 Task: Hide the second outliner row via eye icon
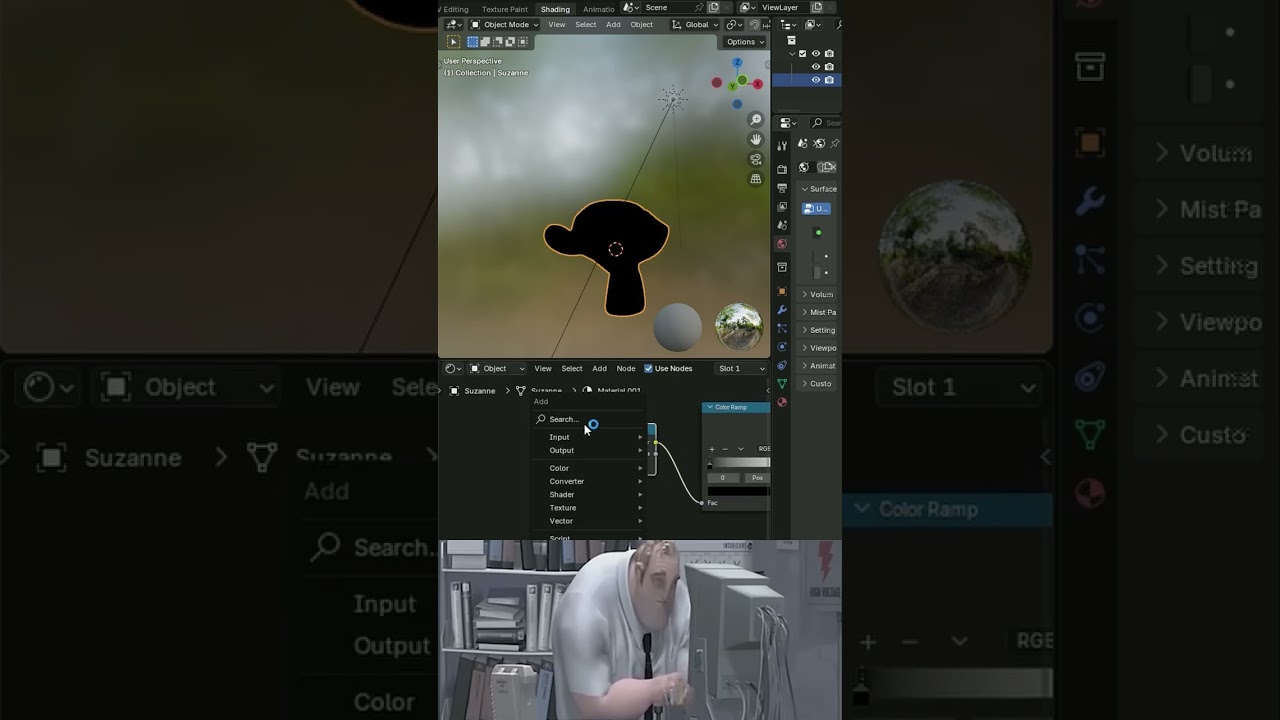(816, 67)
